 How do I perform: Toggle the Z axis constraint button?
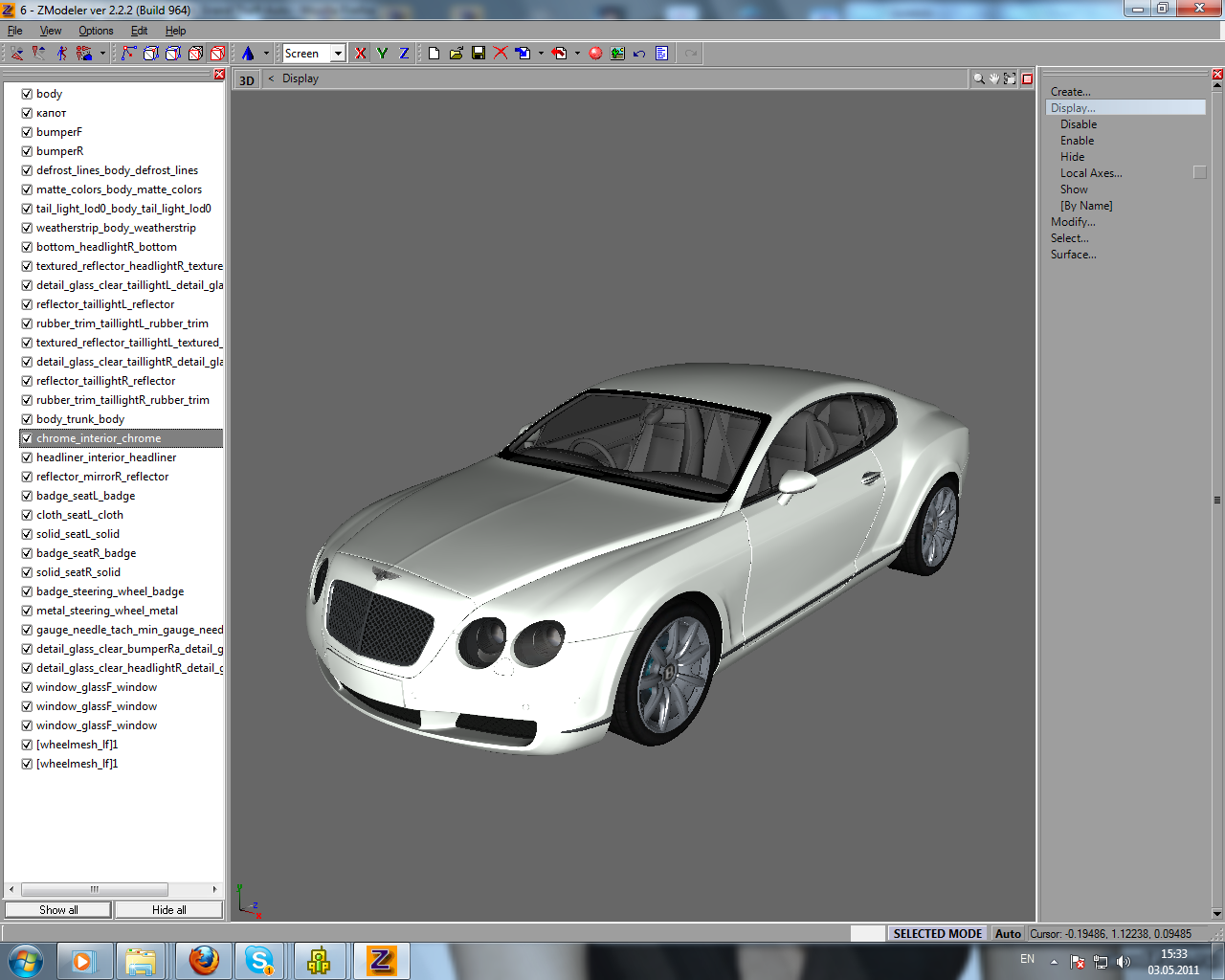point(404,54)
